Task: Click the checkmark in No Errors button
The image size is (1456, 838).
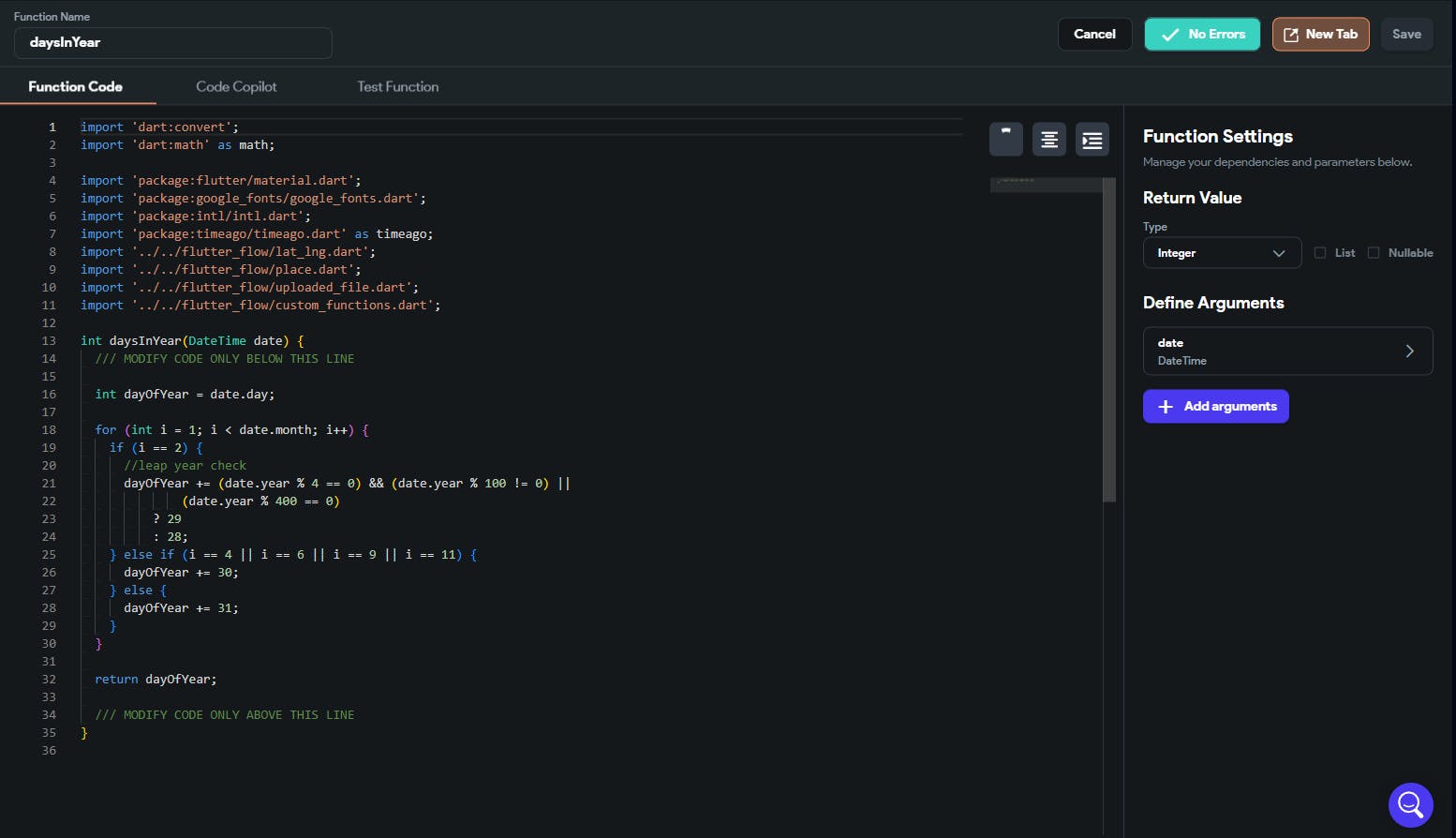Action: (1169, 35)
